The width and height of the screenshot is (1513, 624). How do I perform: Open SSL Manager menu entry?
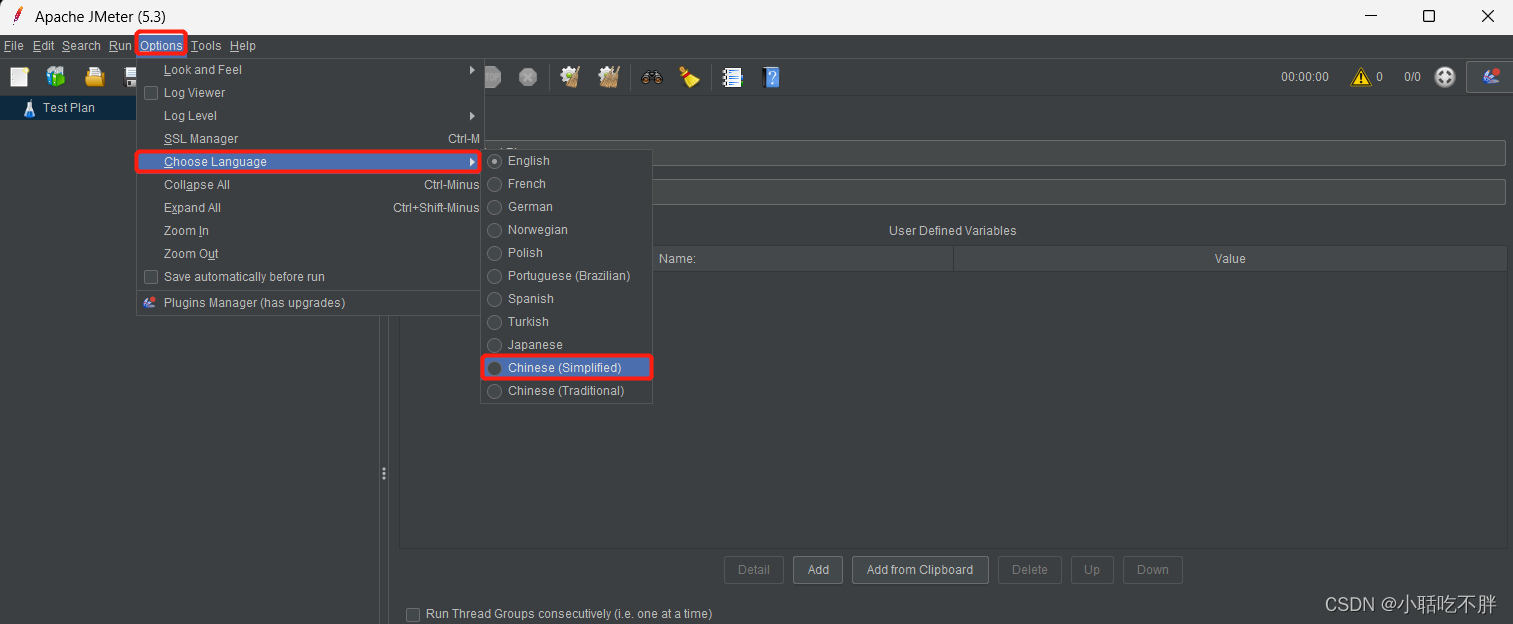(310, 139)
